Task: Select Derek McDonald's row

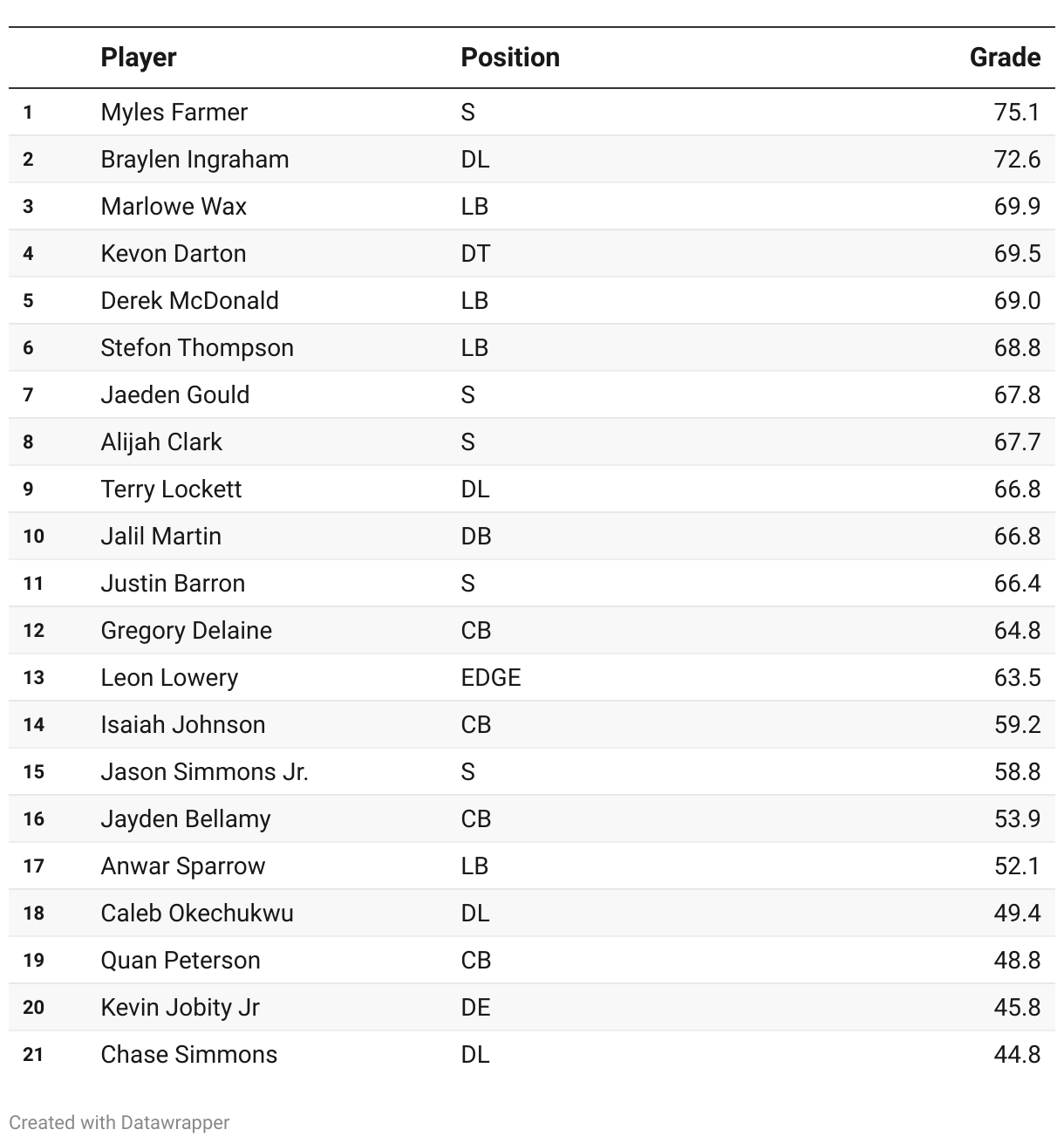Action: [x=532, y=300]
